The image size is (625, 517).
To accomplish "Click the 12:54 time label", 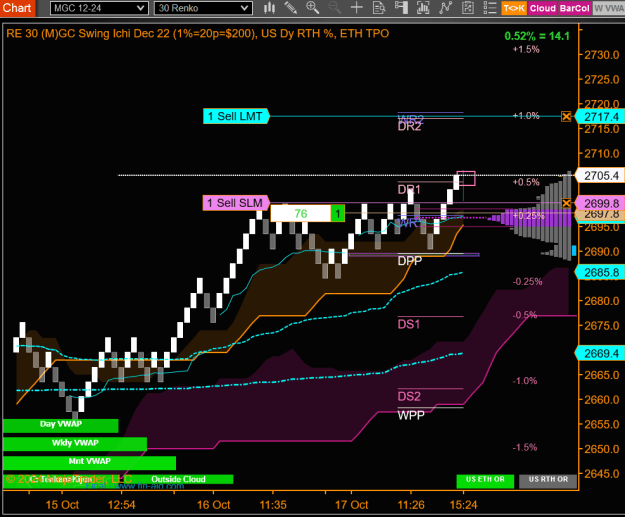I will [122, 505].
